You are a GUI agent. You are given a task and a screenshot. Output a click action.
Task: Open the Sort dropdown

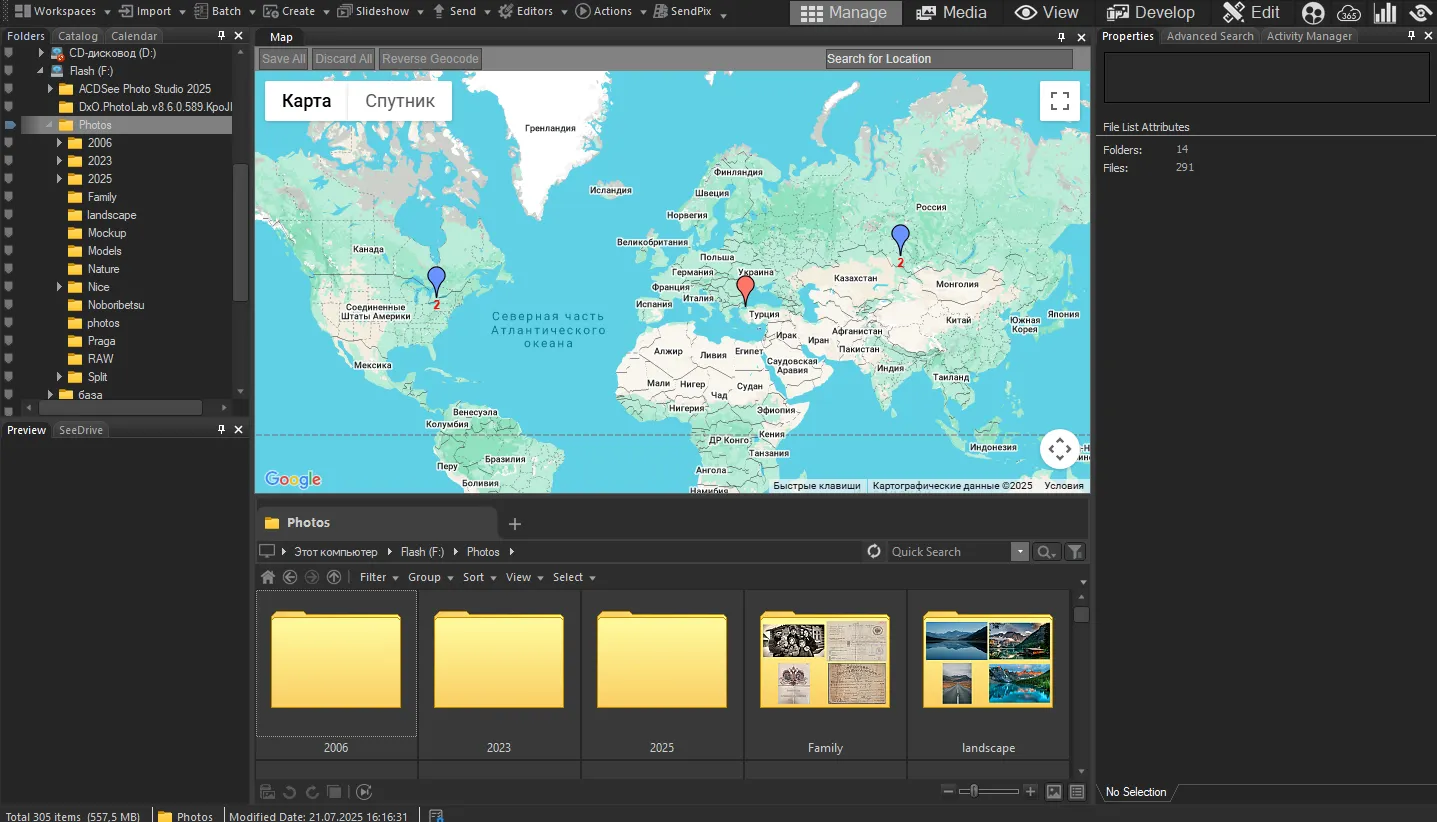[480, 577]
